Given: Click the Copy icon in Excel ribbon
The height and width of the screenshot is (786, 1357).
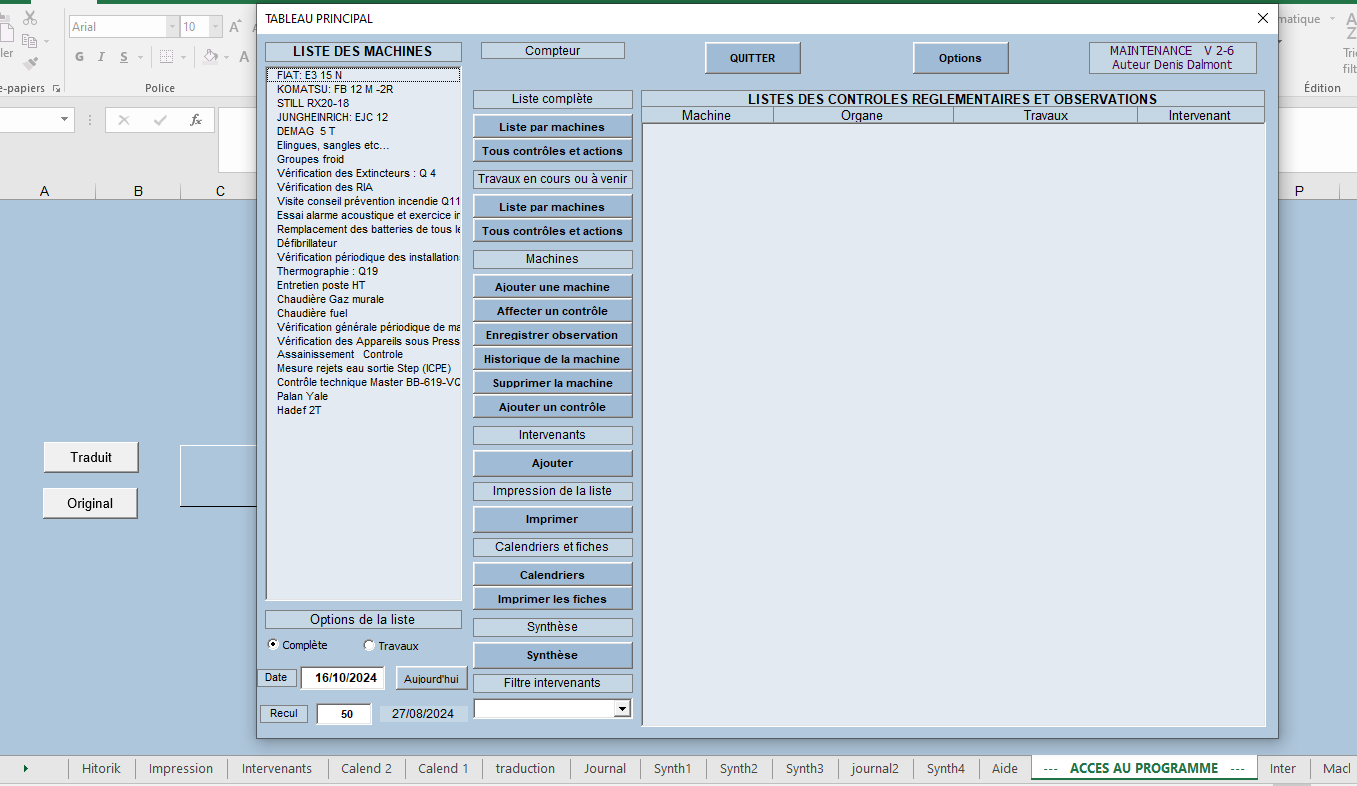Looking at the screenshot, I should point(29,41).
